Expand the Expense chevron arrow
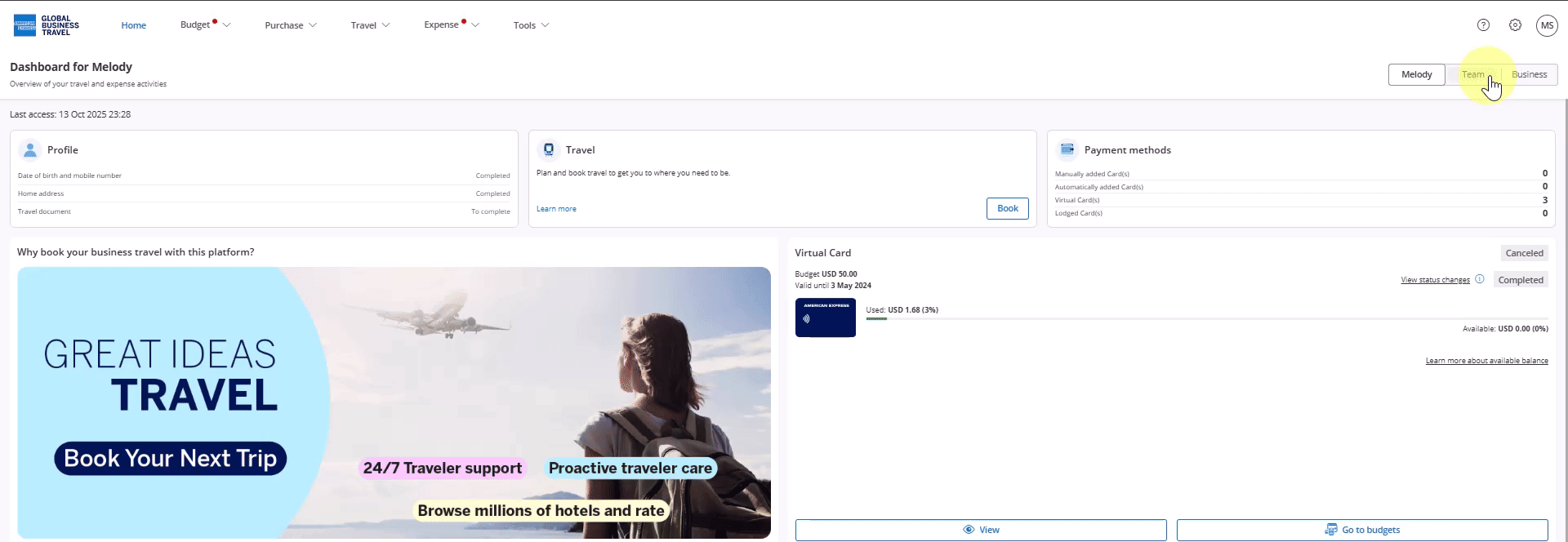Viewport: 1568px width, 542px height. 475,25
